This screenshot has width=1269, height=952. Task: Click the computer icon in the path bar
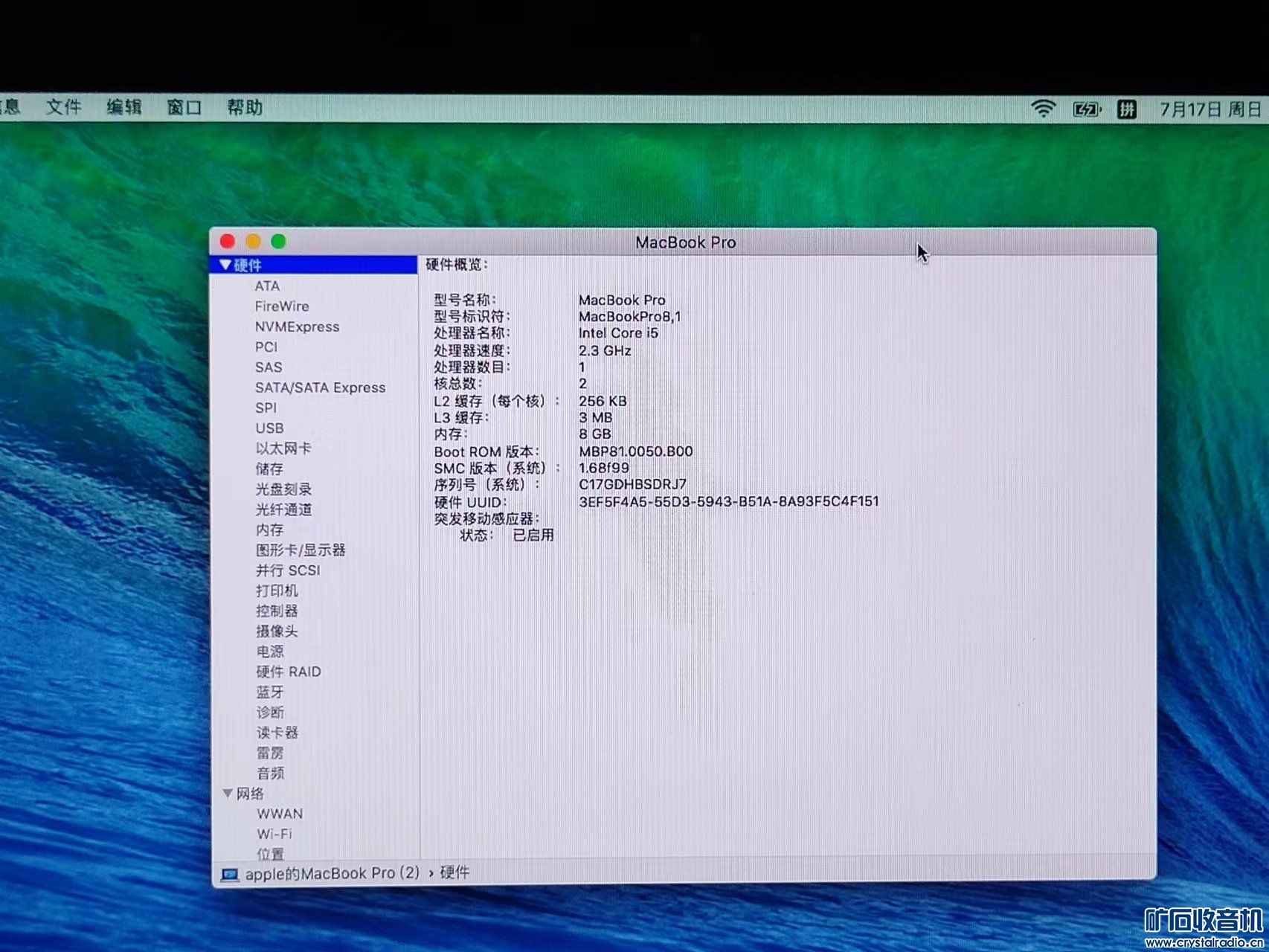230,875
